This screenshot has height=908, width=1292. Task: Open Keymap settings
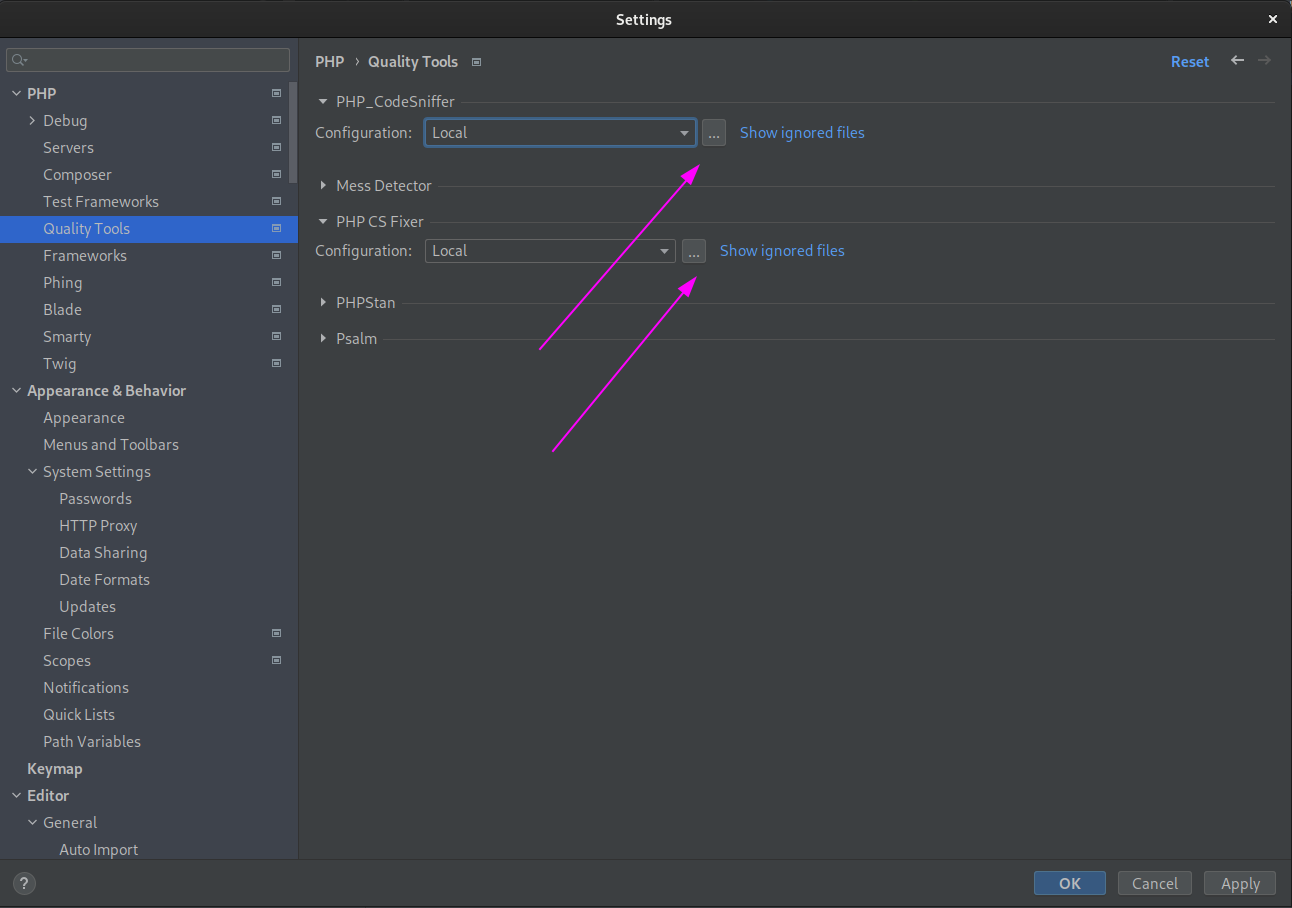[x=55, y=768]
